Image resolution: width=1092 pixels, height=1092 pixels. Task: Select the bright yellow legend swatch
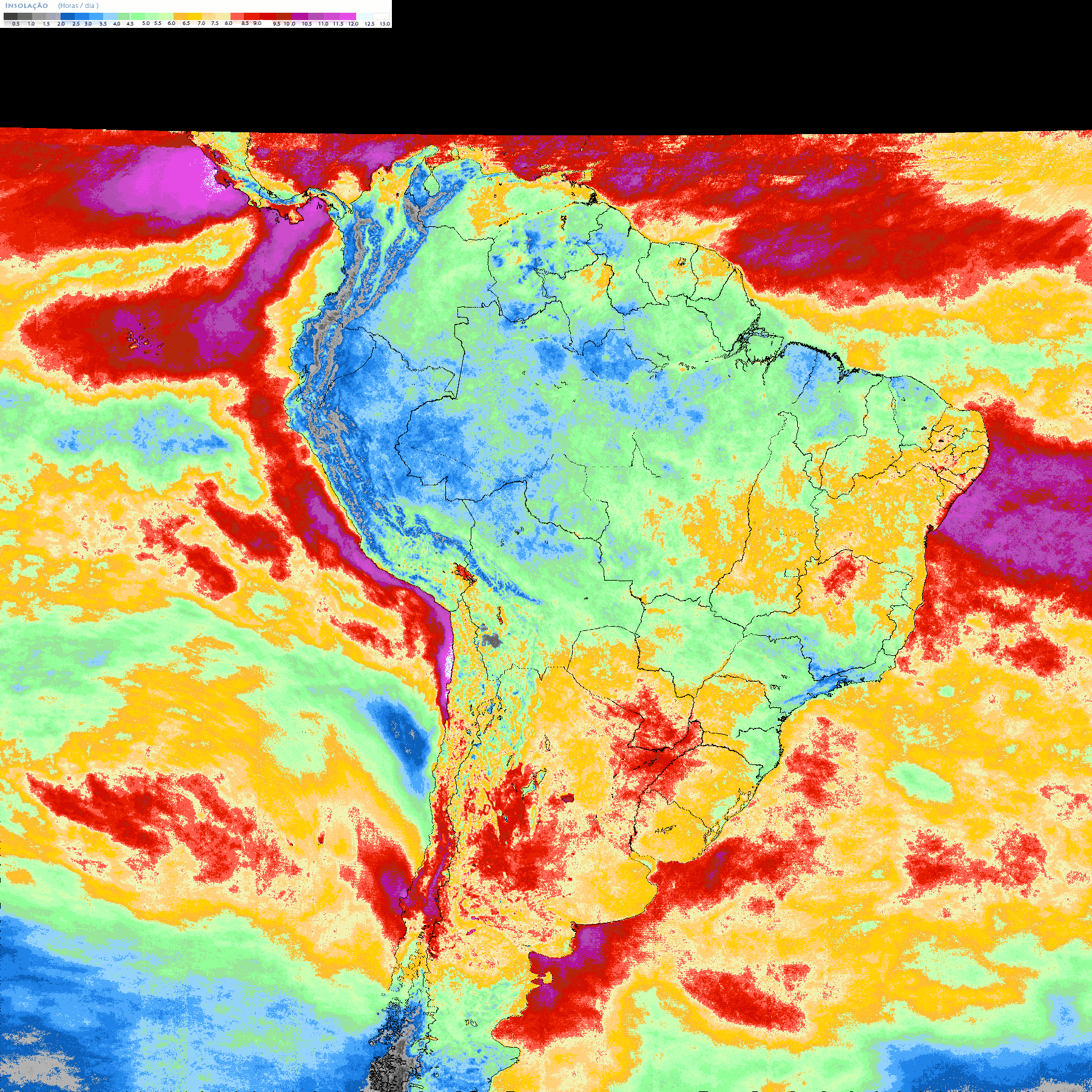click(195, 16)
